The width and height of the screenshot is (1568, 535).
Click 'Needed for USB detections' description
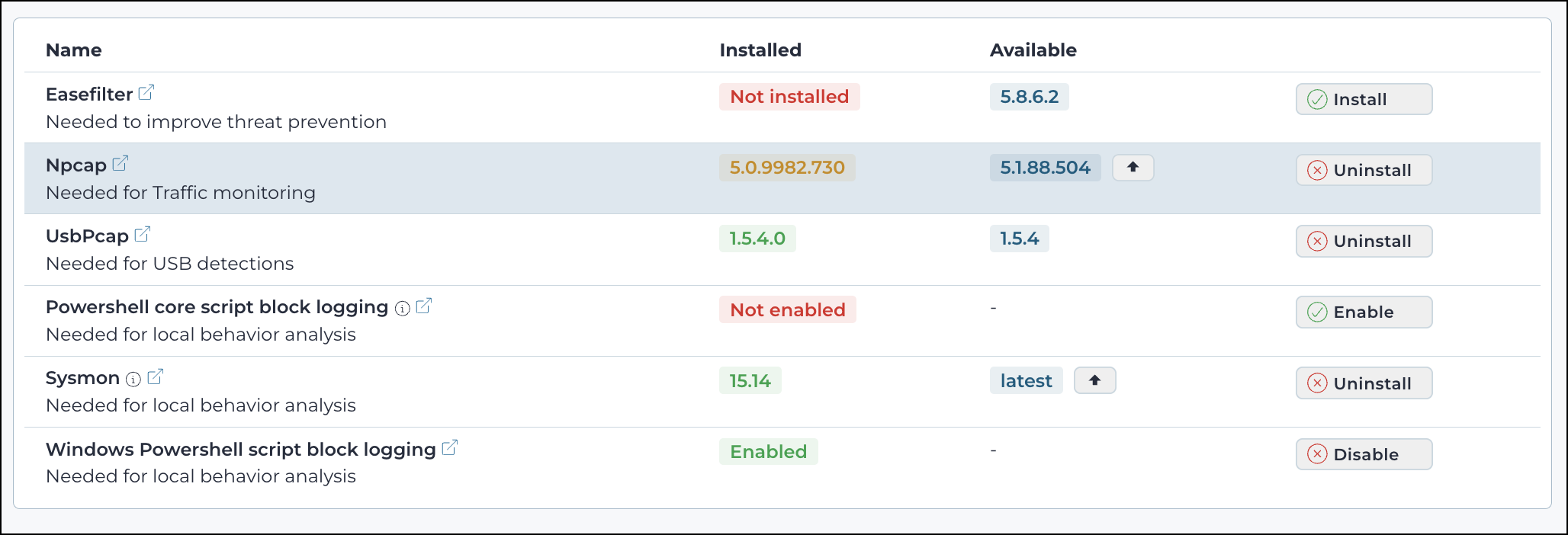click(x=169, y=264)
